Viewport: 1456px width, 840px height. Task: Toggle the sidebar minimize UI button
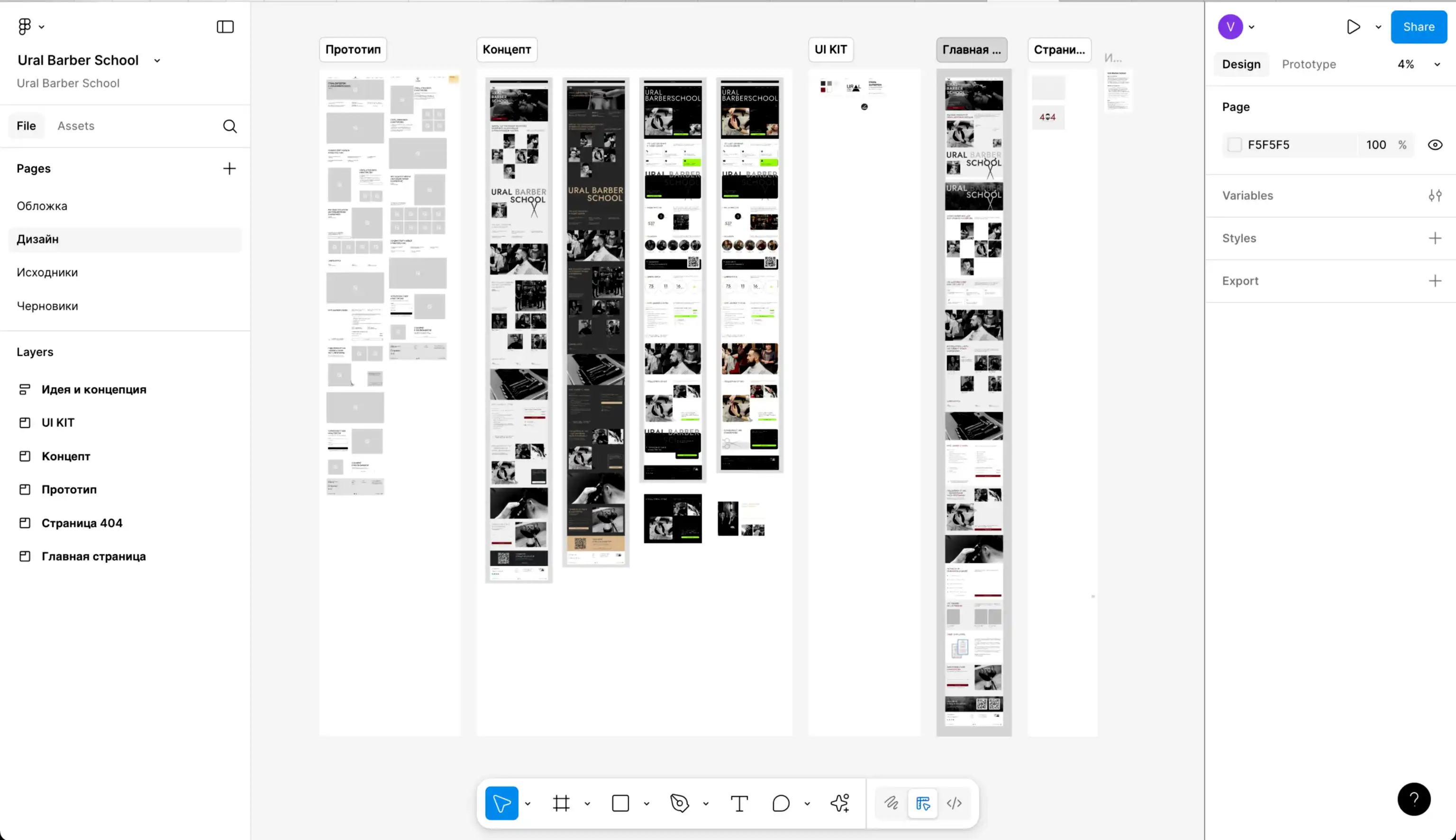point(225,27)
